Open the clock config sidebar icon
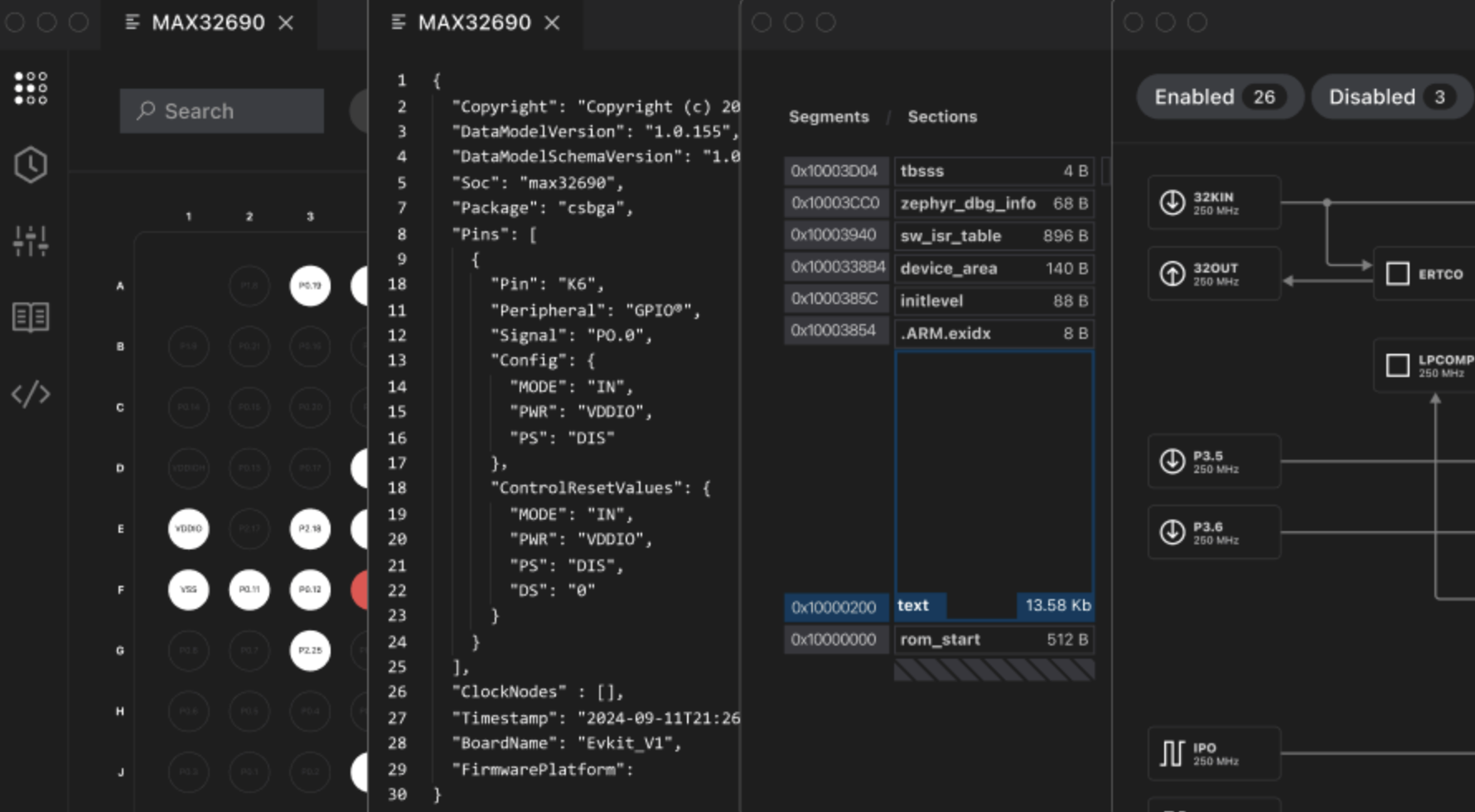The height and width of the screenshot is (812, 1475). tap(31, 165)
